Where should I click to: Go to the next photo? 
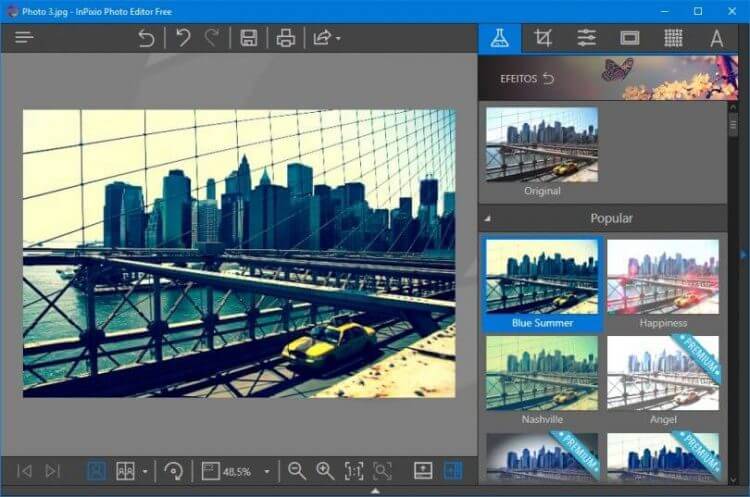(53, 471)
